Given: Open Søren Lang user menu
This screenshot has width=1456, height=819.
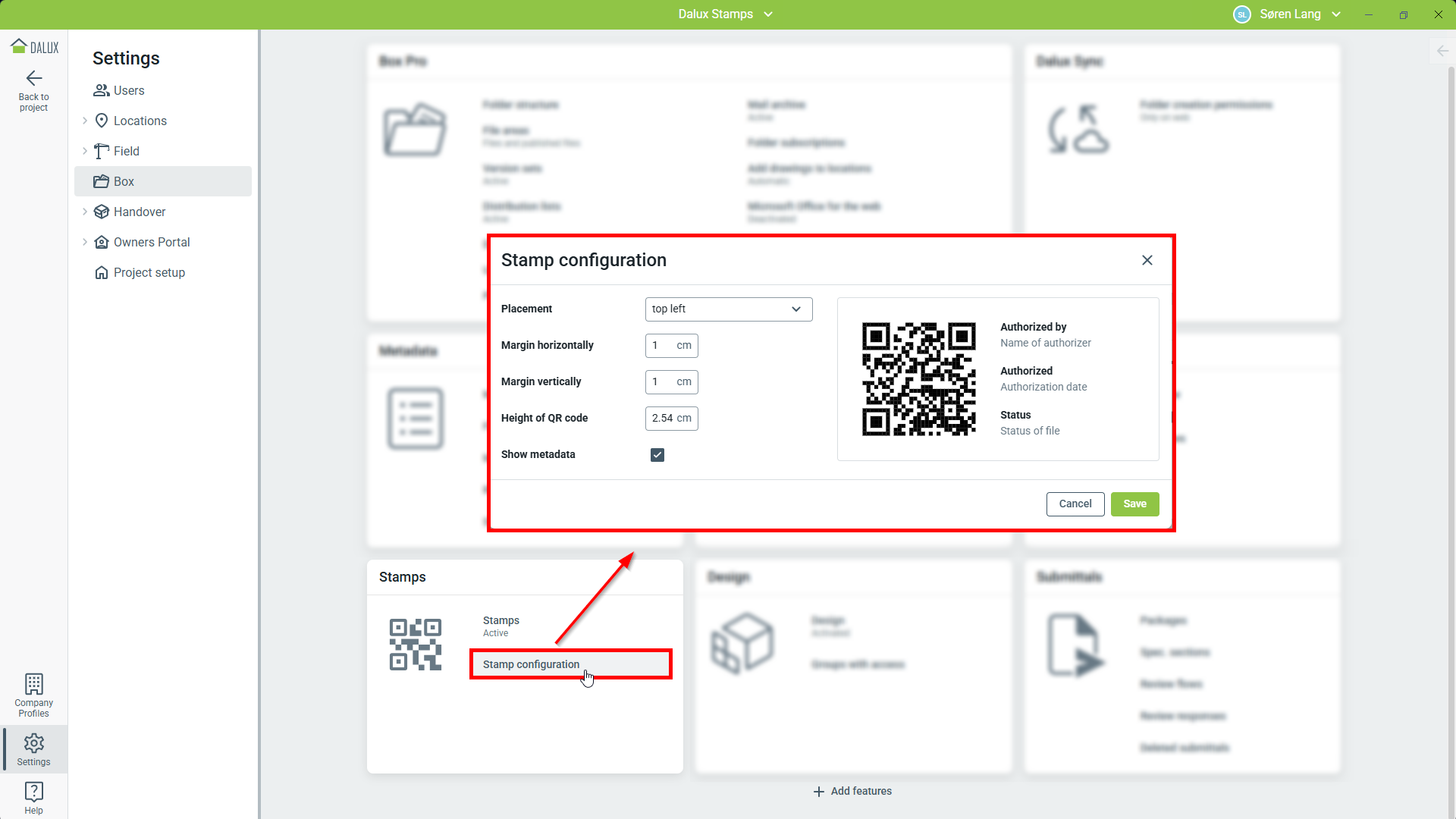Looking at the screenshot, I should pyautogui.click(x=1289, y=14).
